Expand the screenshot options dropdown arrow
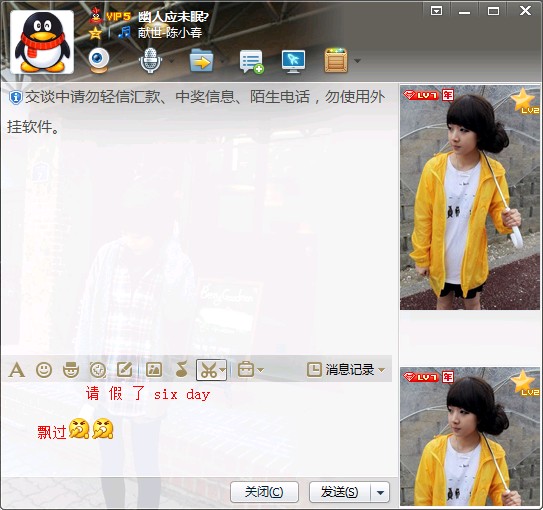The image size is (543, 510). pyautogui.click(x=222, y=370)
